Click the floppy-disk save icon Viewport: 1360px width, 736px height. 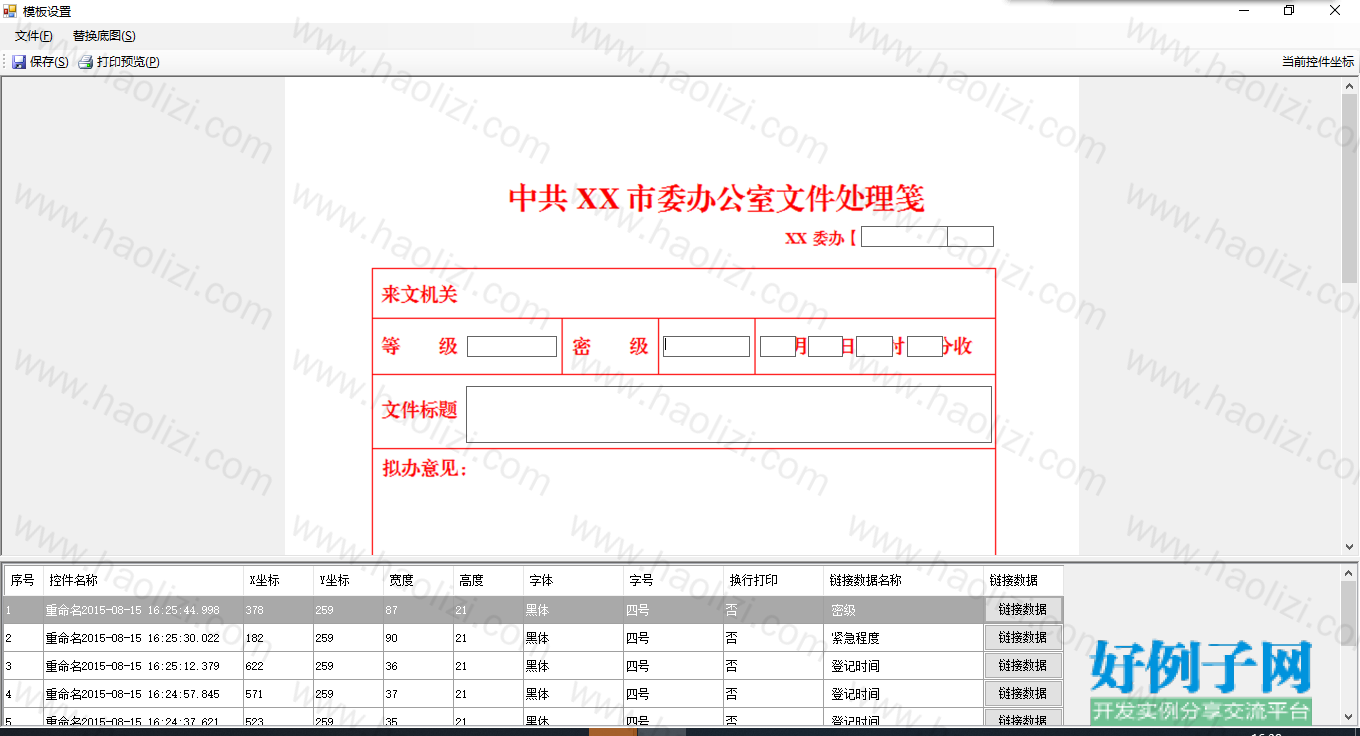[19, 62]
